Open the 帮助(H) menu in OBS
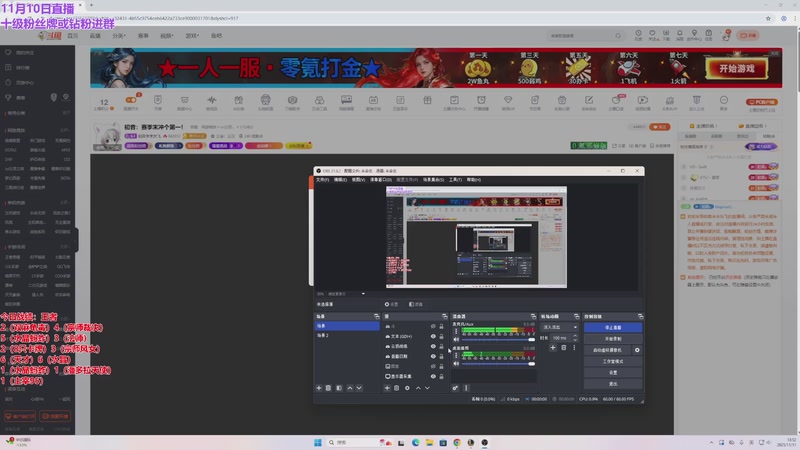The width and height of the screenshot is (800, 450). point(474,180)
